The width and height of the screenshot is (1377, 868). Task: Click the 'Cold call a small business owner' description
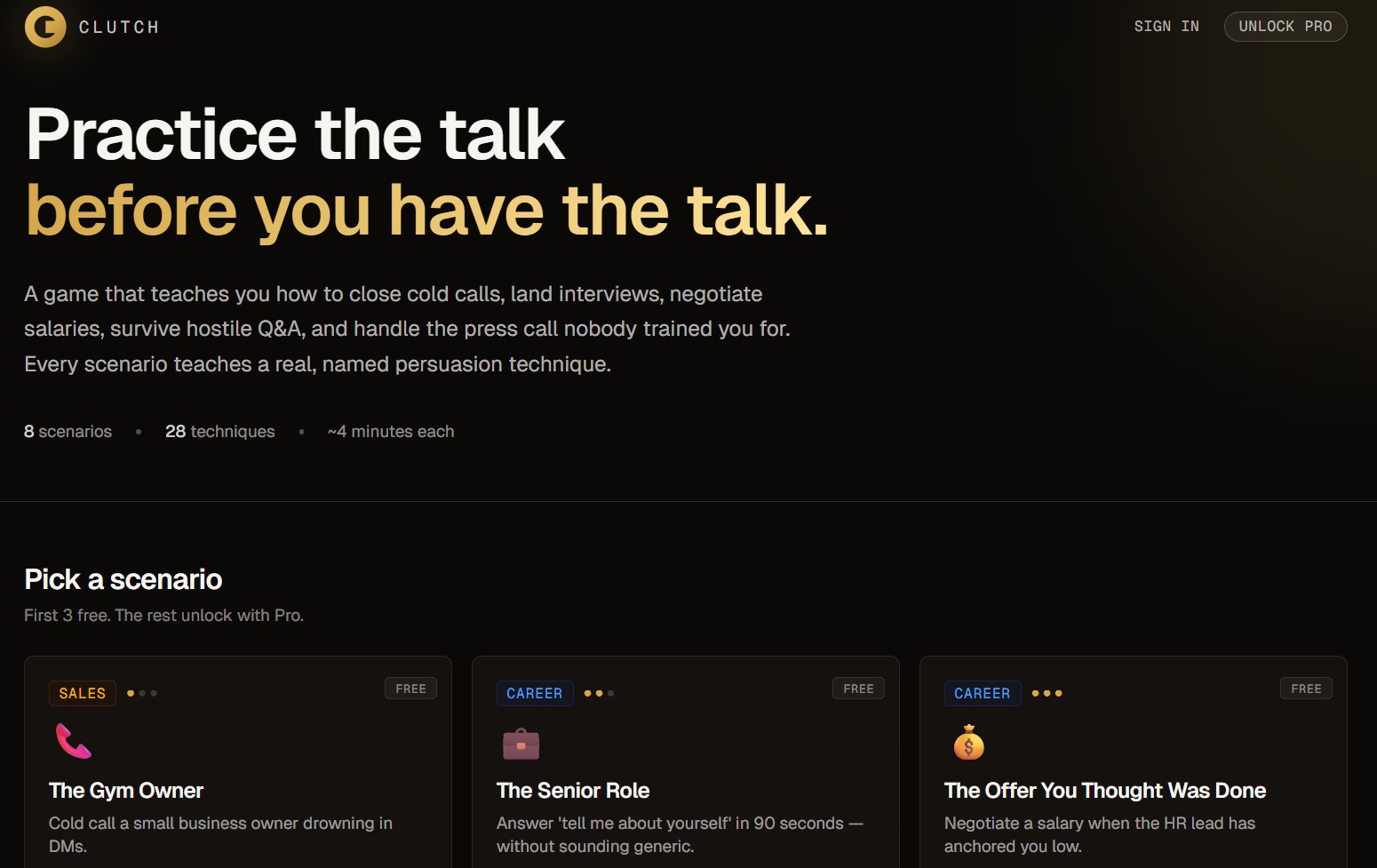(x=220, y=835)
